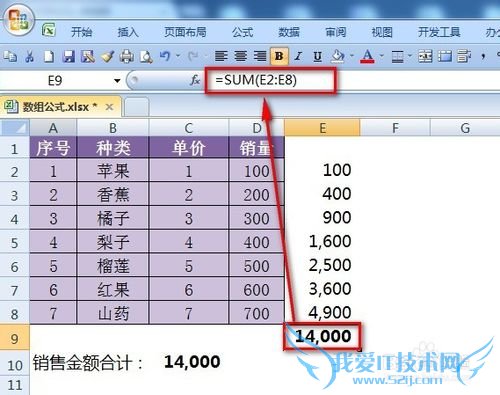Viewport: 500px width, 395px height.
Task: Switch to the 公式 tab
Action: pyautogui.click(x=243, y=32)
